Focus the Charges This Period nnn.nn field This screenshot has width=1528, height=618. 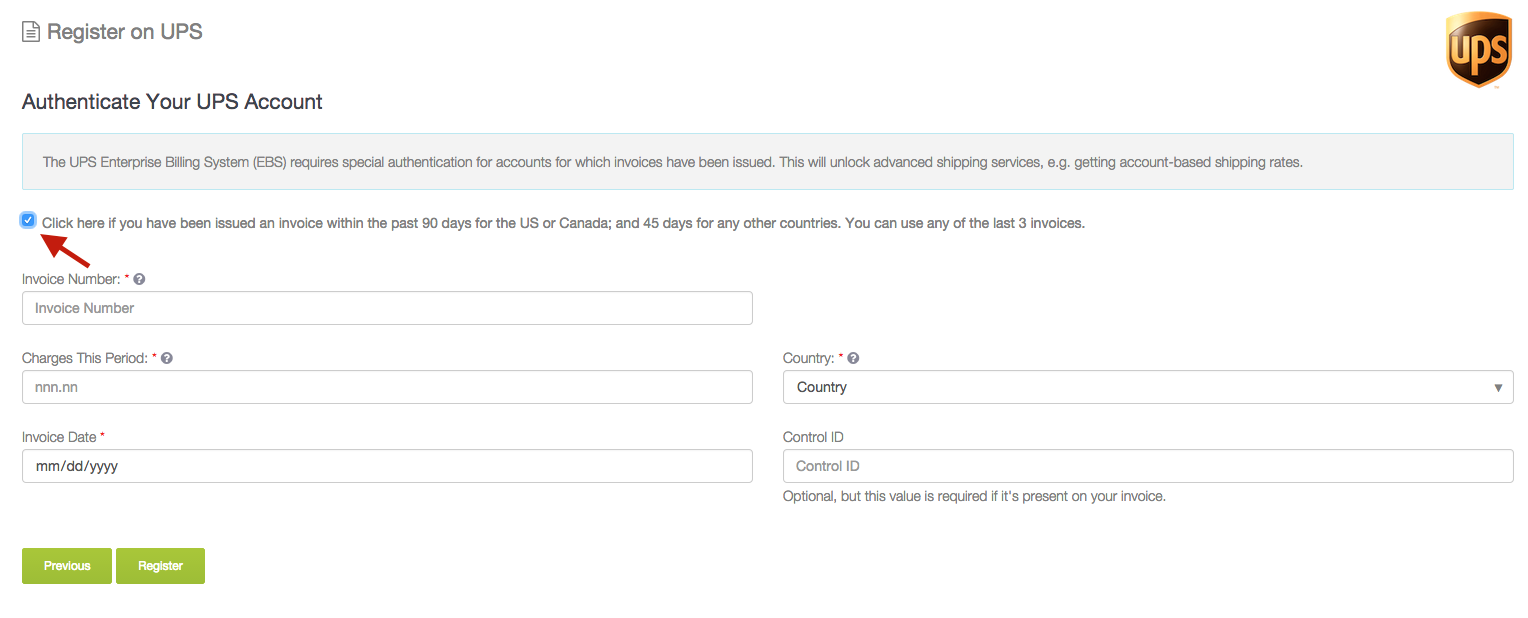coord(387,387)
